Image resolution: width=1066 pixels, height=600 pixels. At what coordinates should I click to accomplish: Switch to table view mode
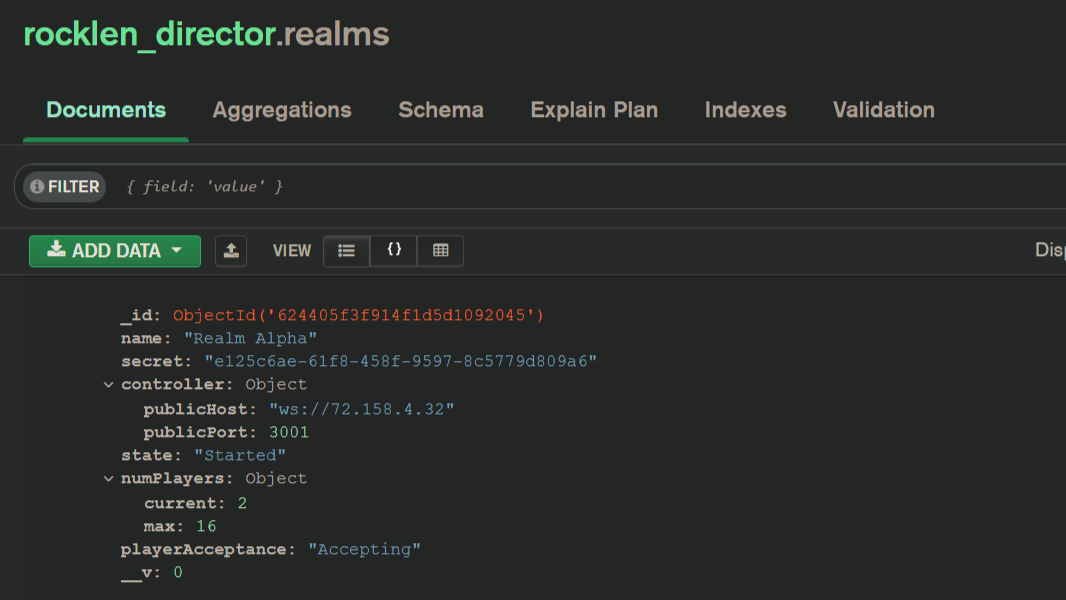coord(440,251)
